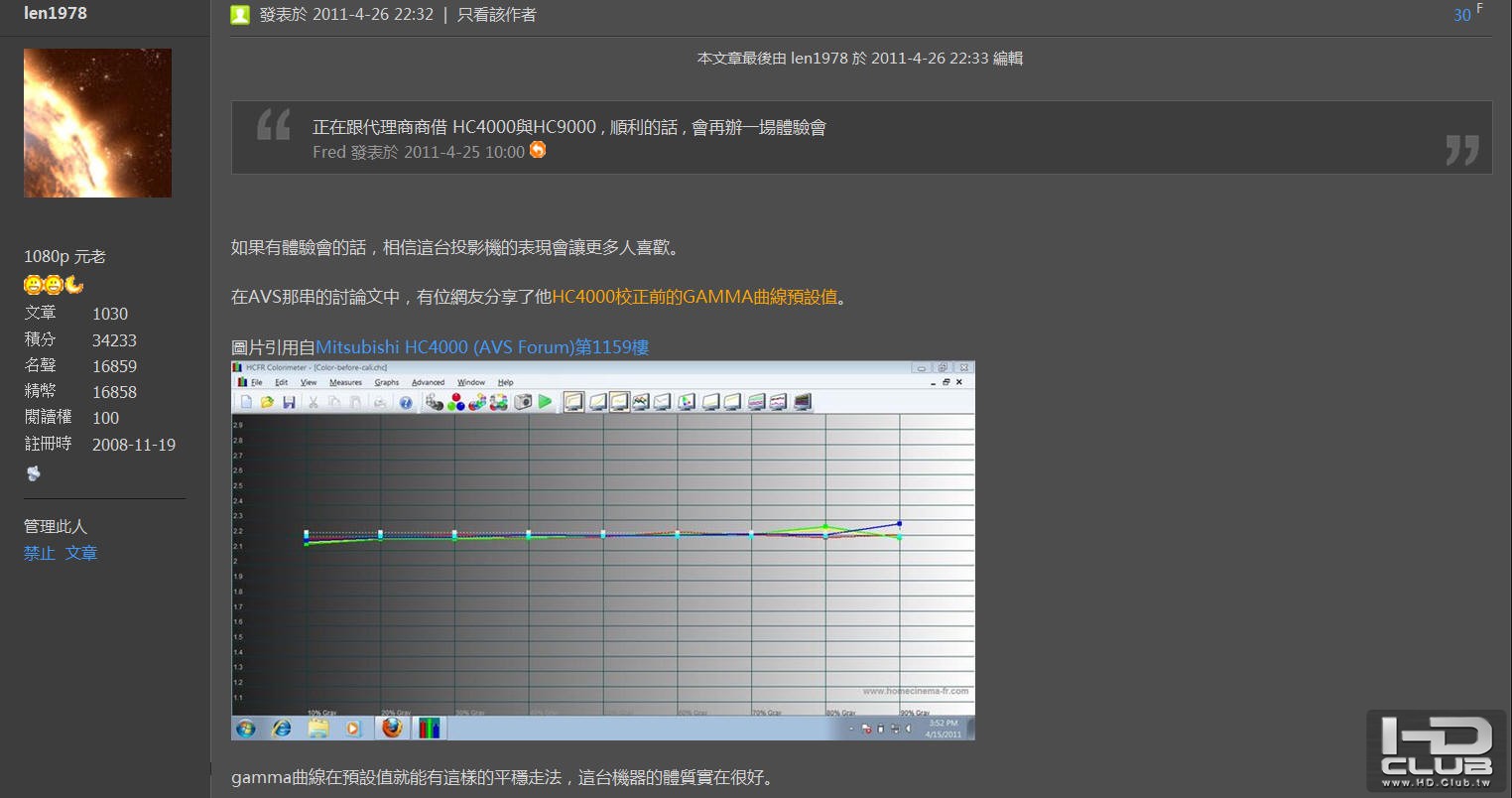
Task: Click floor number 30 link
Action: pos(1462,15)
